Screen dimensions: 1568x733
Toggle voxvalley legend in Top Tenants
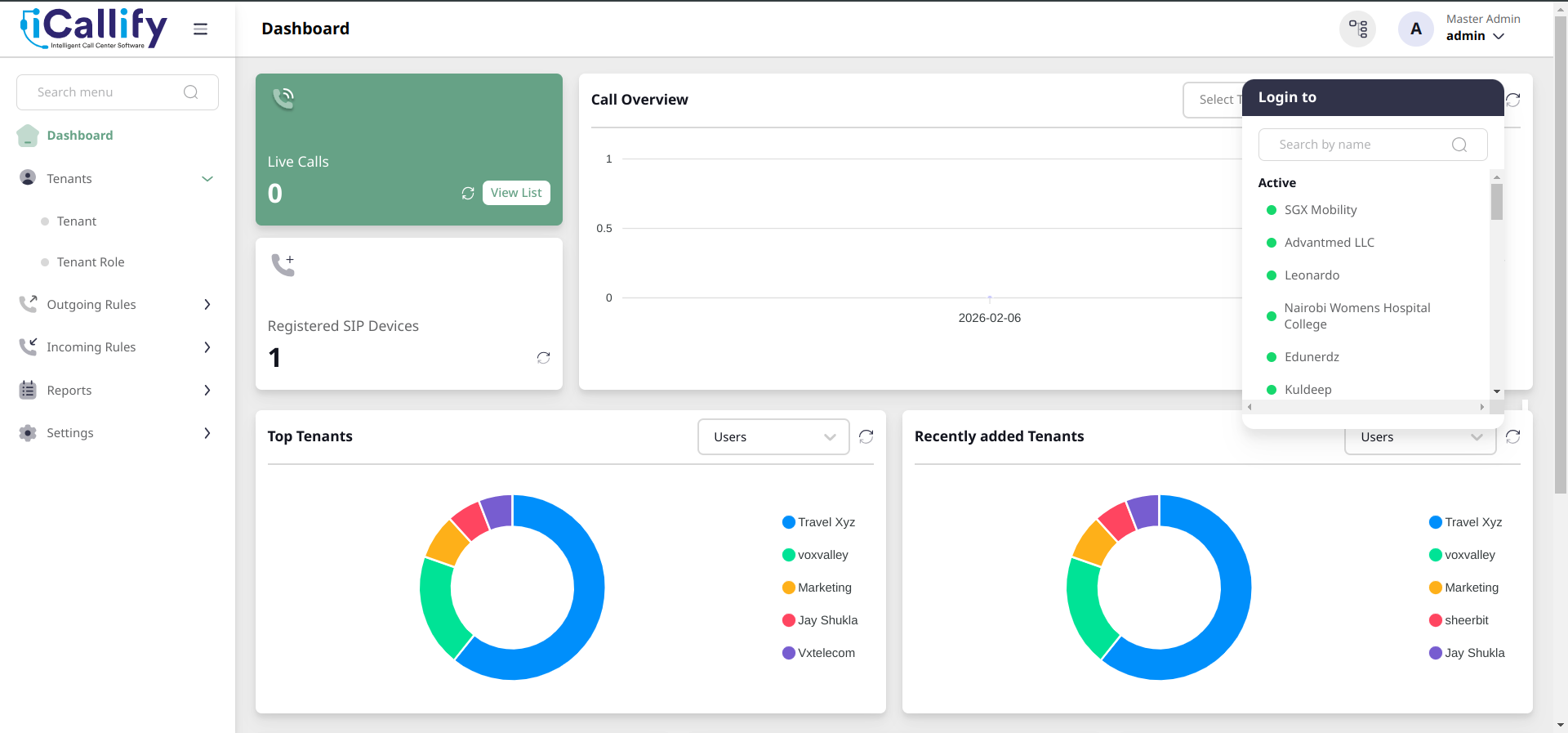[815, 555]
